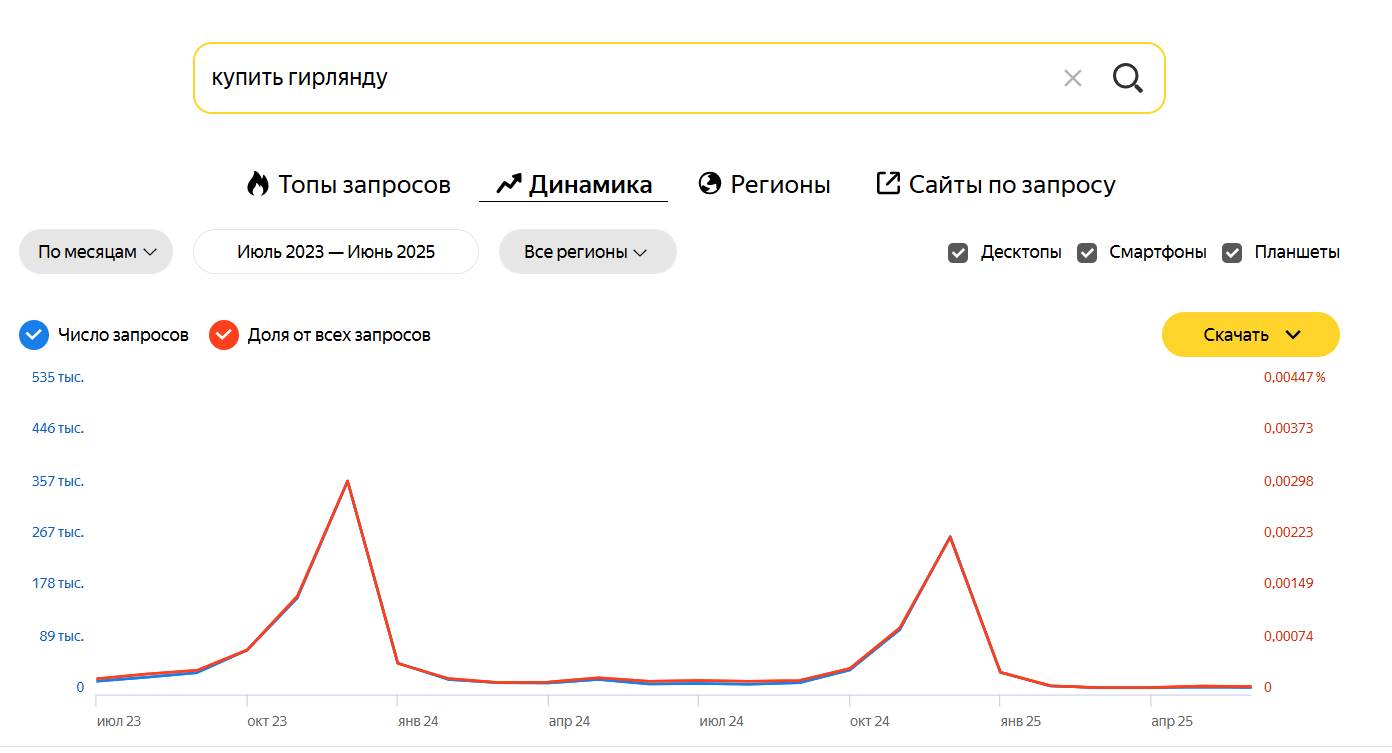Uncheck the Десктопы checkbox

[958, 253]
